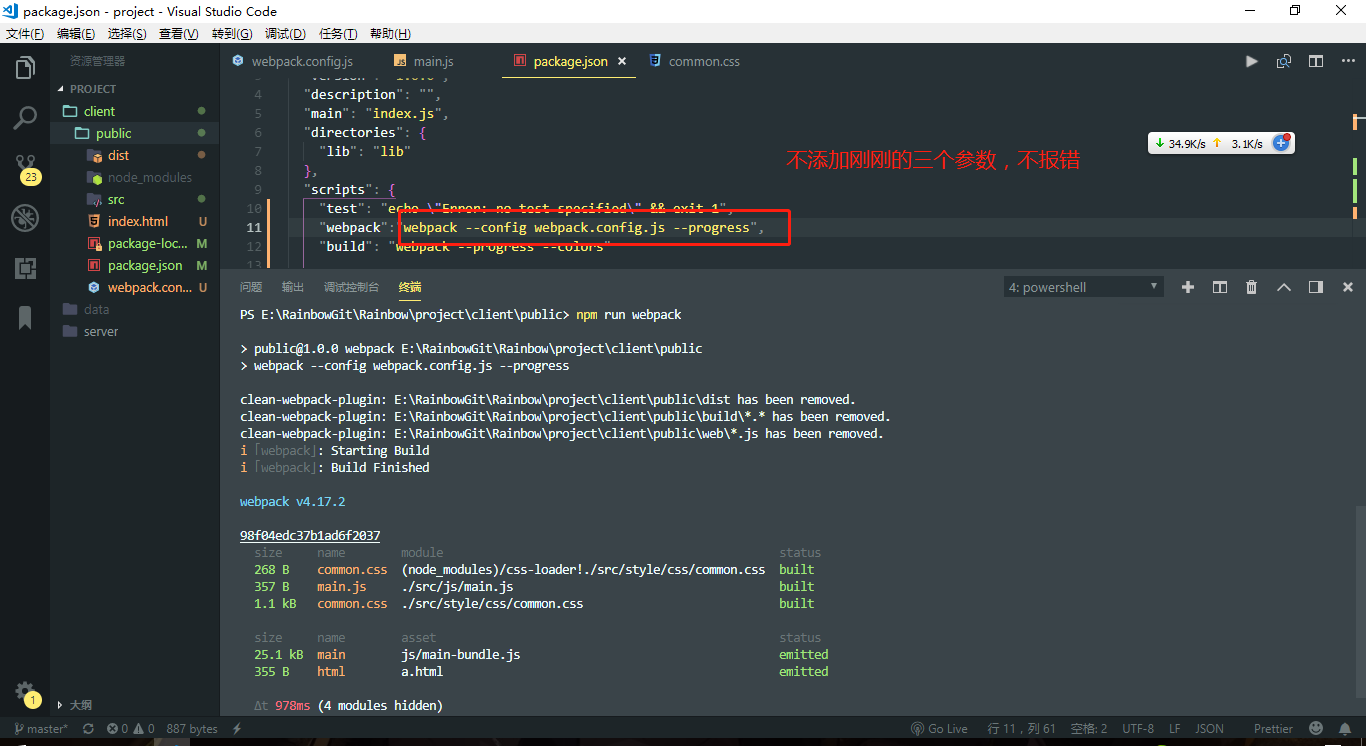Open the Explorer view in activity bar
The image size is (1366, 746).
pos(25,68)
